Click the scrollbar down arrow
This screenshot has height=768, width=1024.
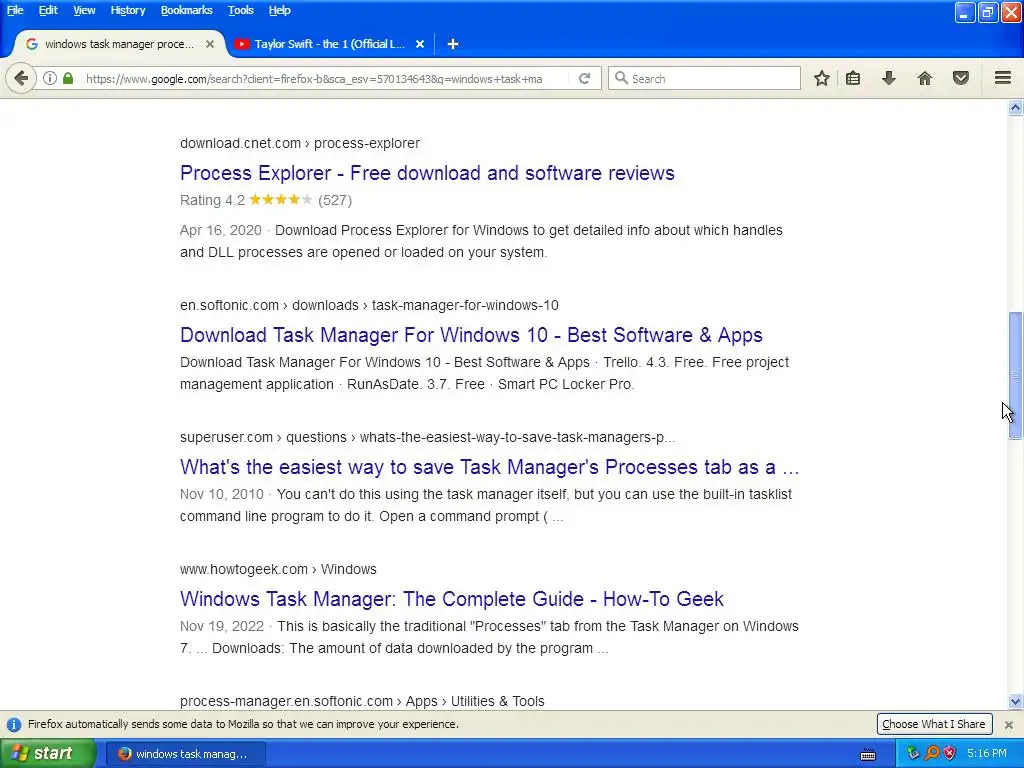pyautogui.click(x=1015, y=702)
